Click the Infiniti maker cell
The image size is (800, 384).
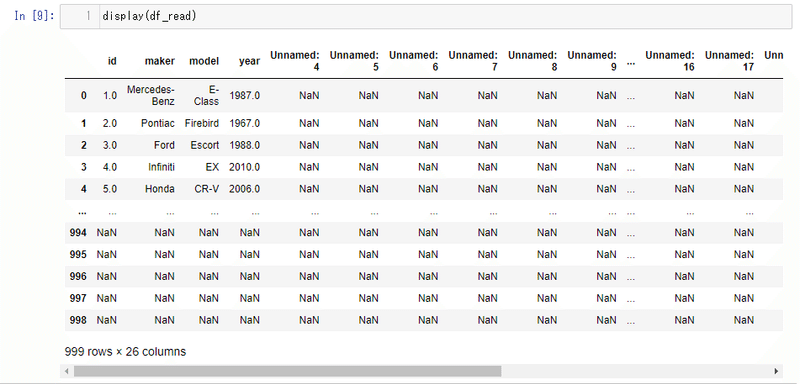[x=161, y=167]
